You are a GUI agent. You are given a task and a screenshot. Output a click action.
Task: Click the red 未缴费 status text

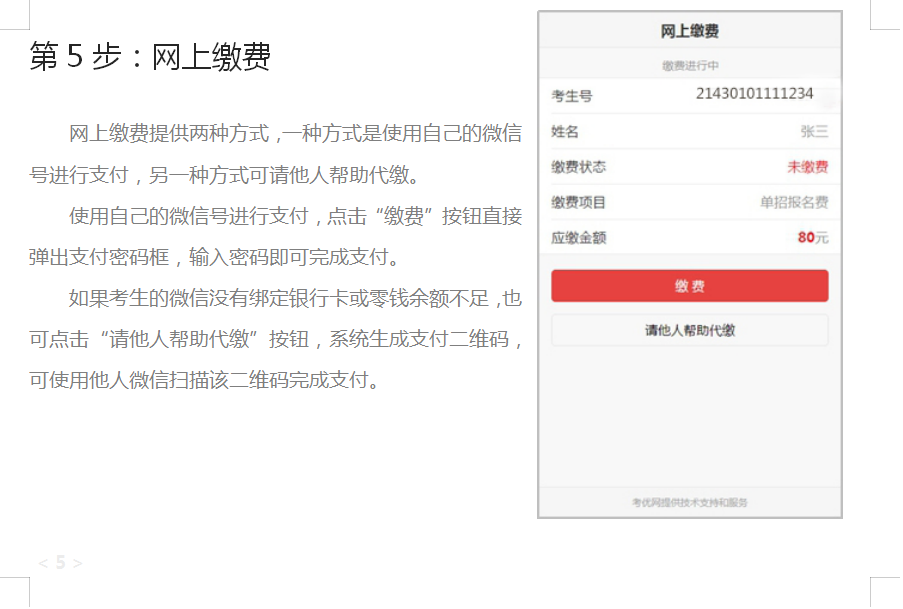pos(807,167)
